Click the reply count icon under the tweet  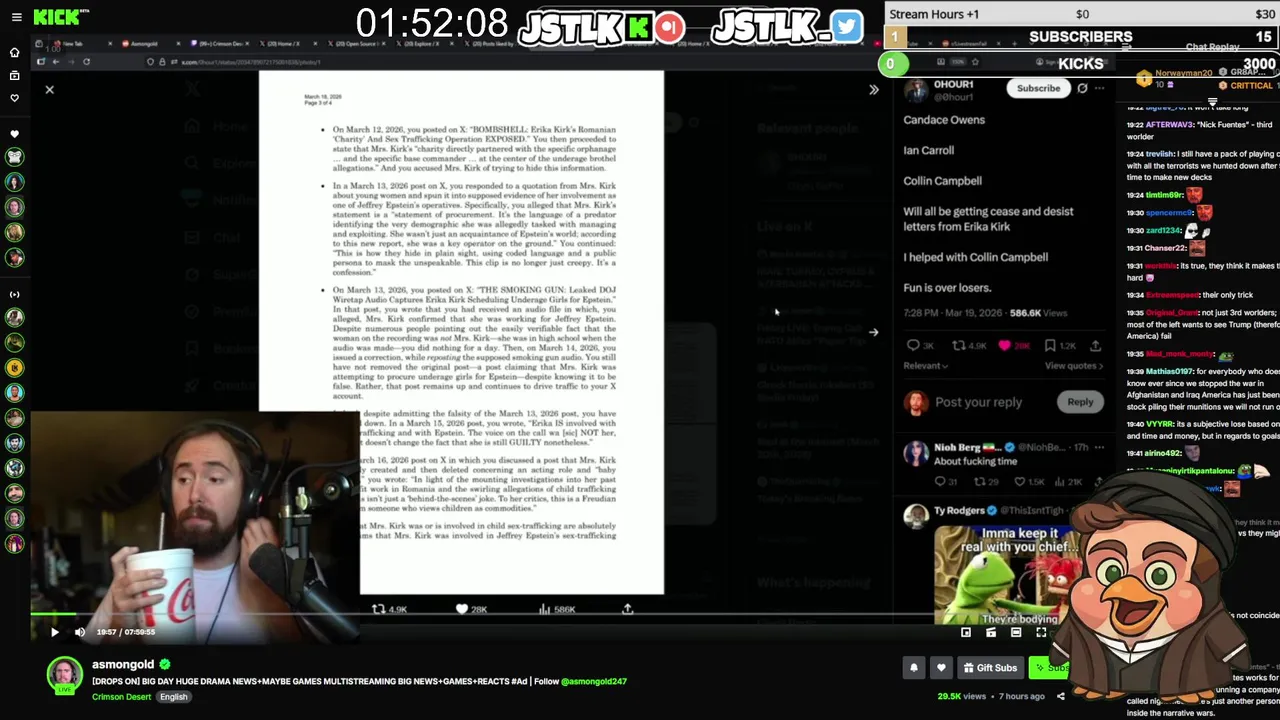click(x=913, y=346)
